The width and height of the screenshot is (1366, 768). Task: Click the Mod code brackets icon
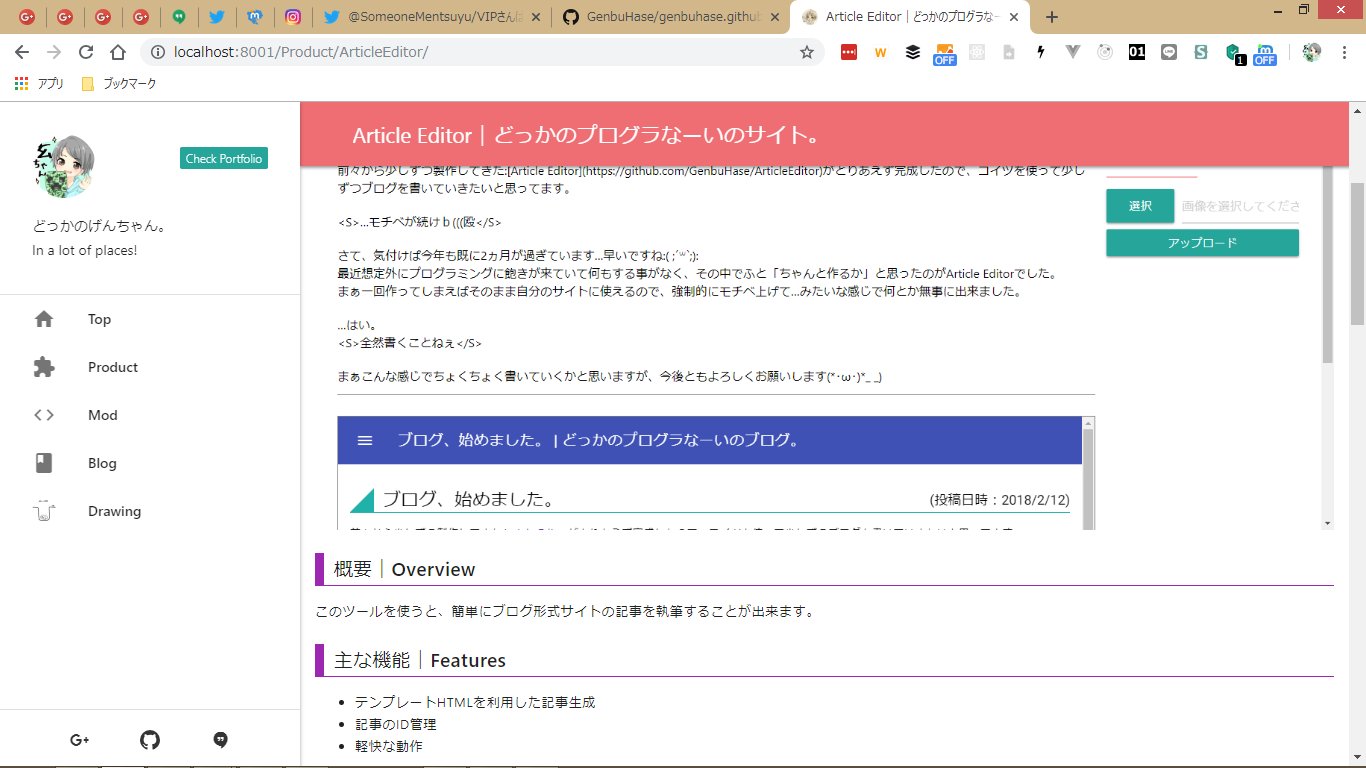pos(44,415)
